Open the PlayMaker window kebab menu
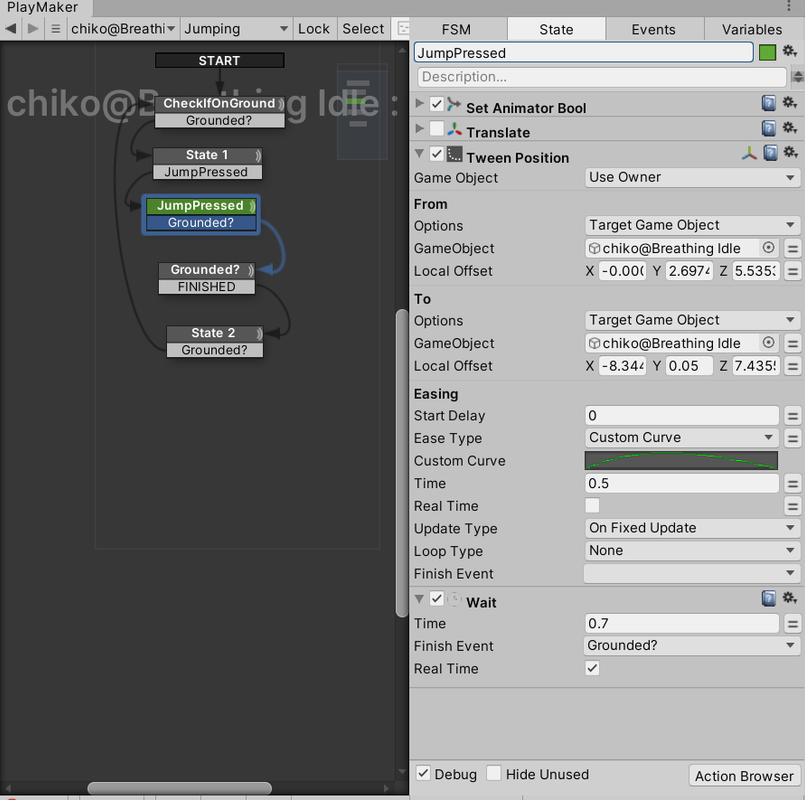The image size is (805, 800). [789, 6]
